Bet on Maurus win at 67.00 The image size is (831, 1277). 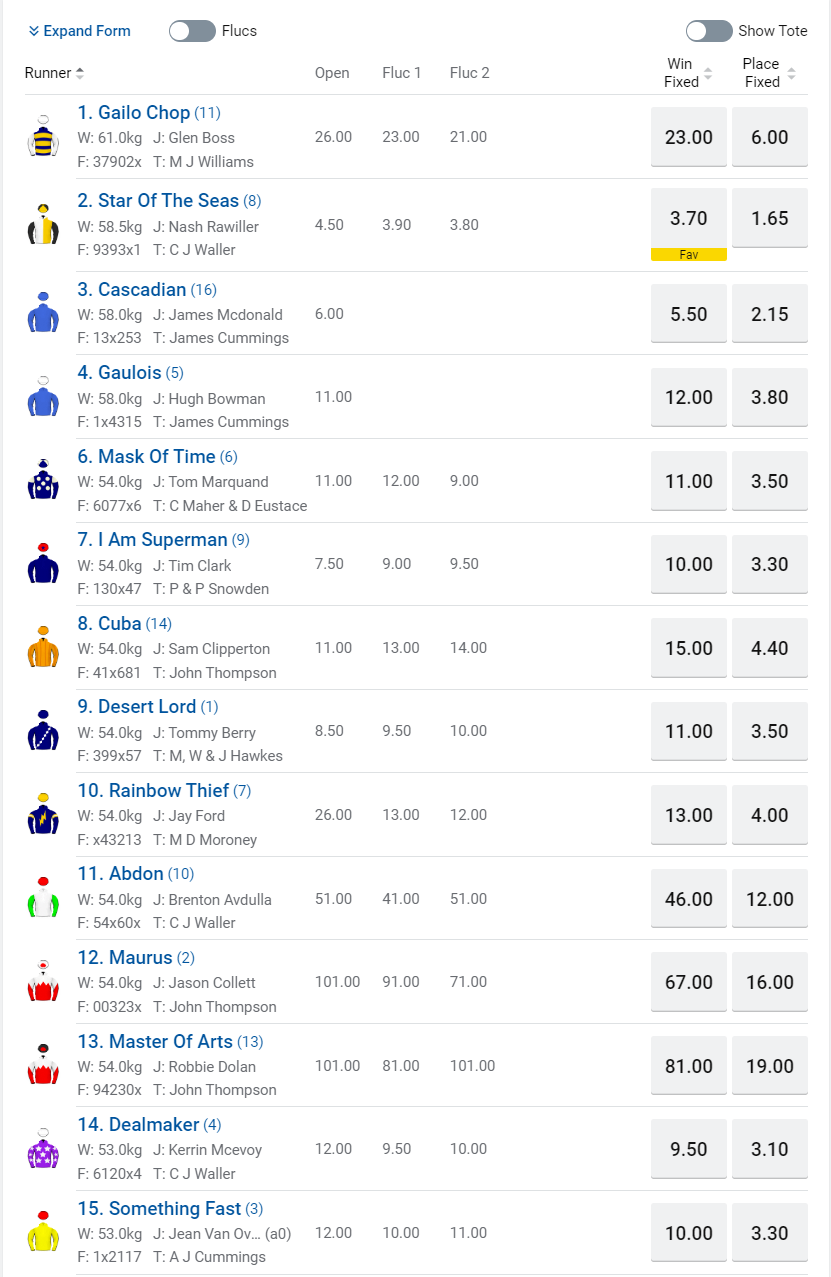click(689, 982)
